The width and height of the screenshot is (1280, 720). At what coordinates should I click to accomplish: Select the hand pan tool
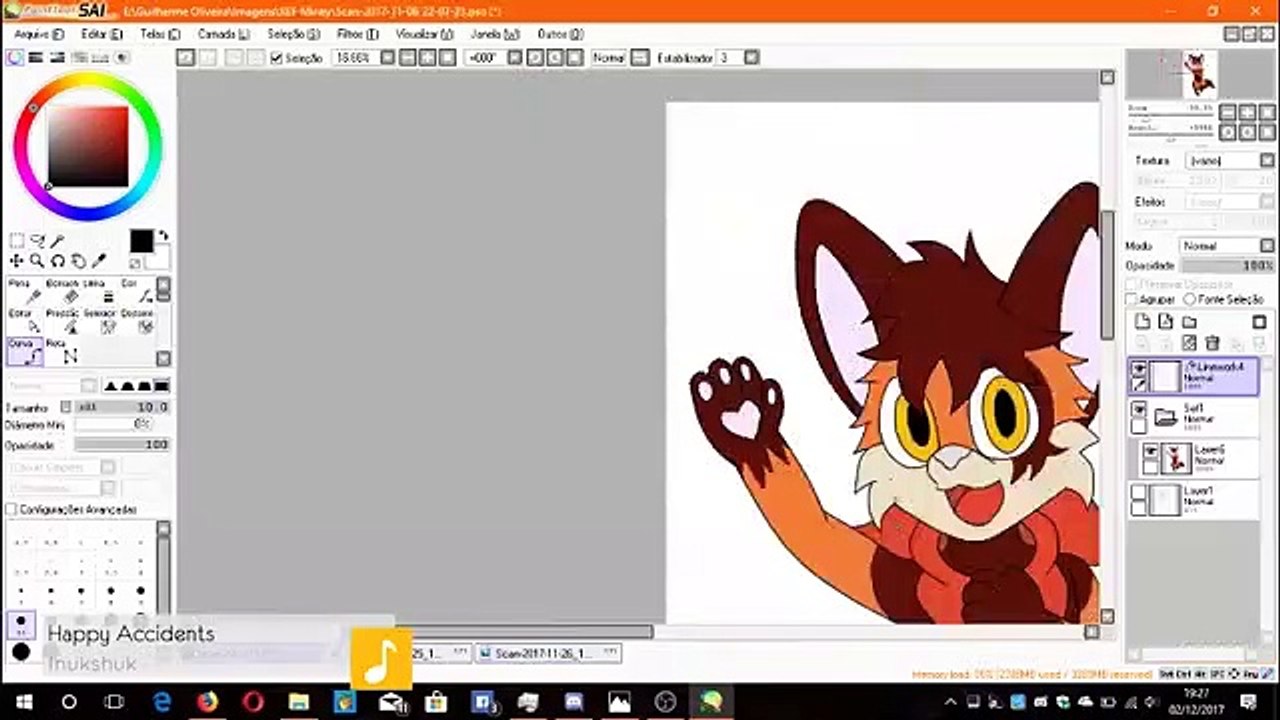click(x=79, y=261)
